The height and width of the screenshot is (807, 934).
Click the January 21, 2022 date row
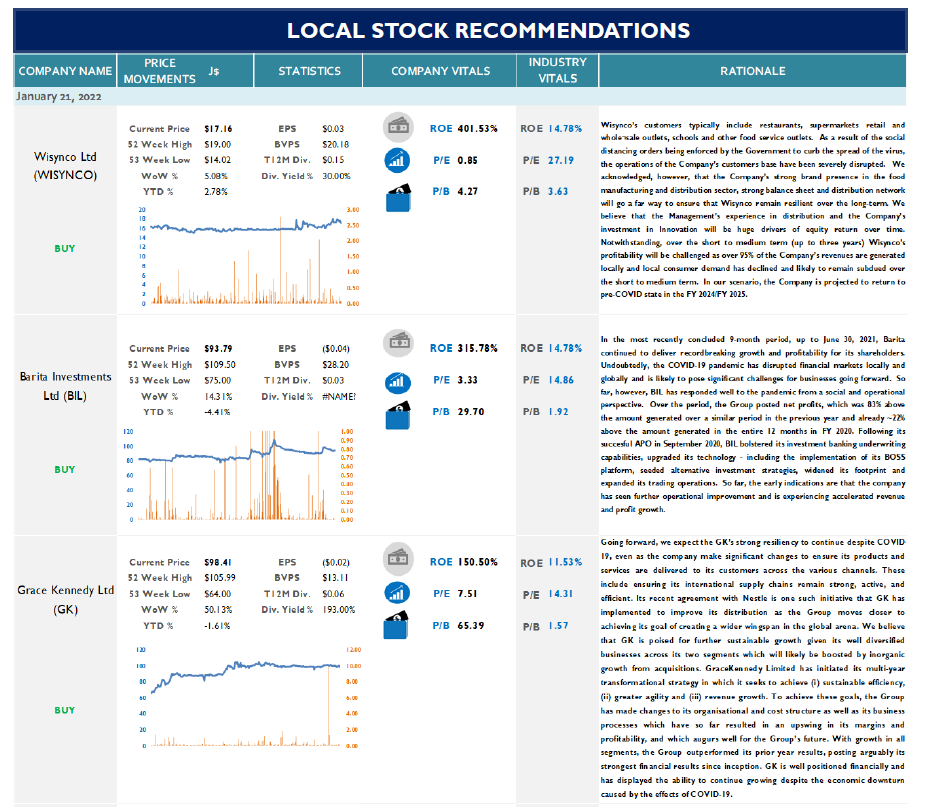tap(460, 96)
